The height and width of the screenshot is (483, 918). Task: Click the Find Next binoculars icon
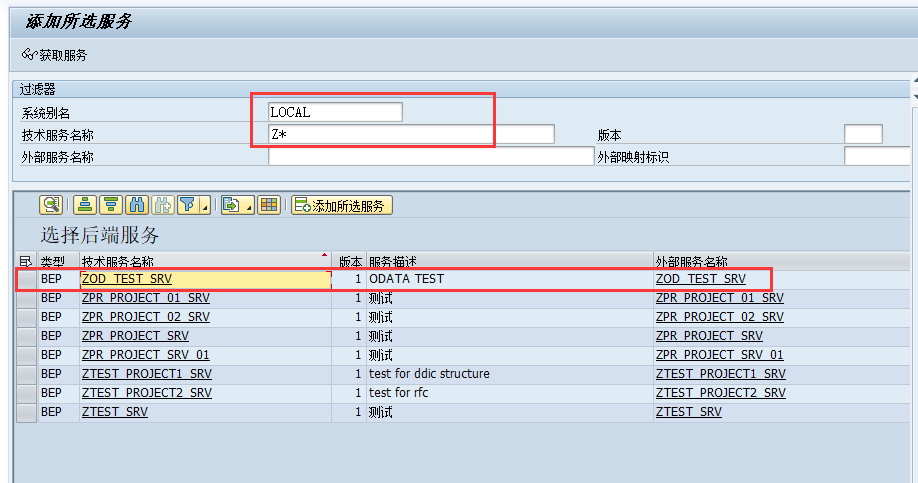[162, 205]
